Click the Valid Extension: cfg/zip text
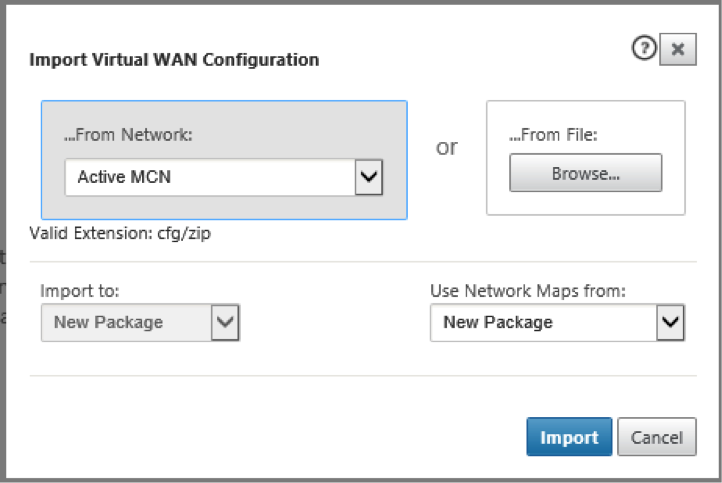This screenshot has width=722, height=483. (x=120, y=233)
